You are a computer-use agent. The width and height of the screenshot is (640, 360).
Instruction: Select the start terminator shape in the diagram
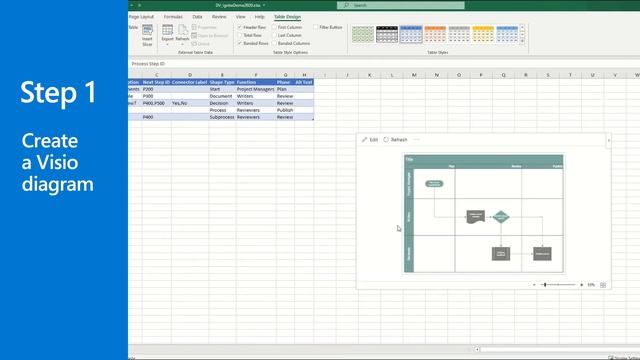434,184
